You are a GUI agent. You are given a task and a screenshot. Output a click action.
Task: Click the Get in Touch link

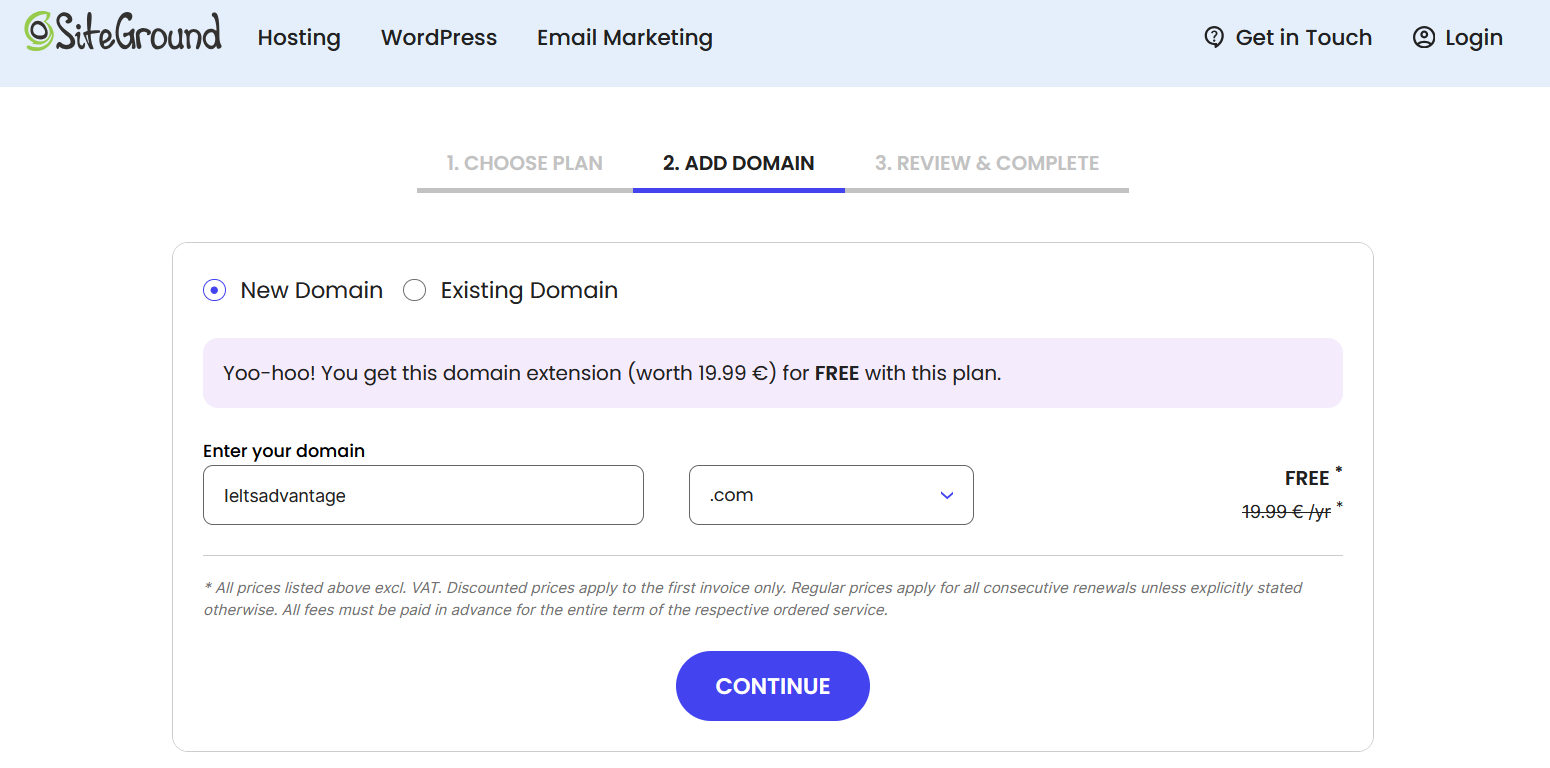point(1288,38)
